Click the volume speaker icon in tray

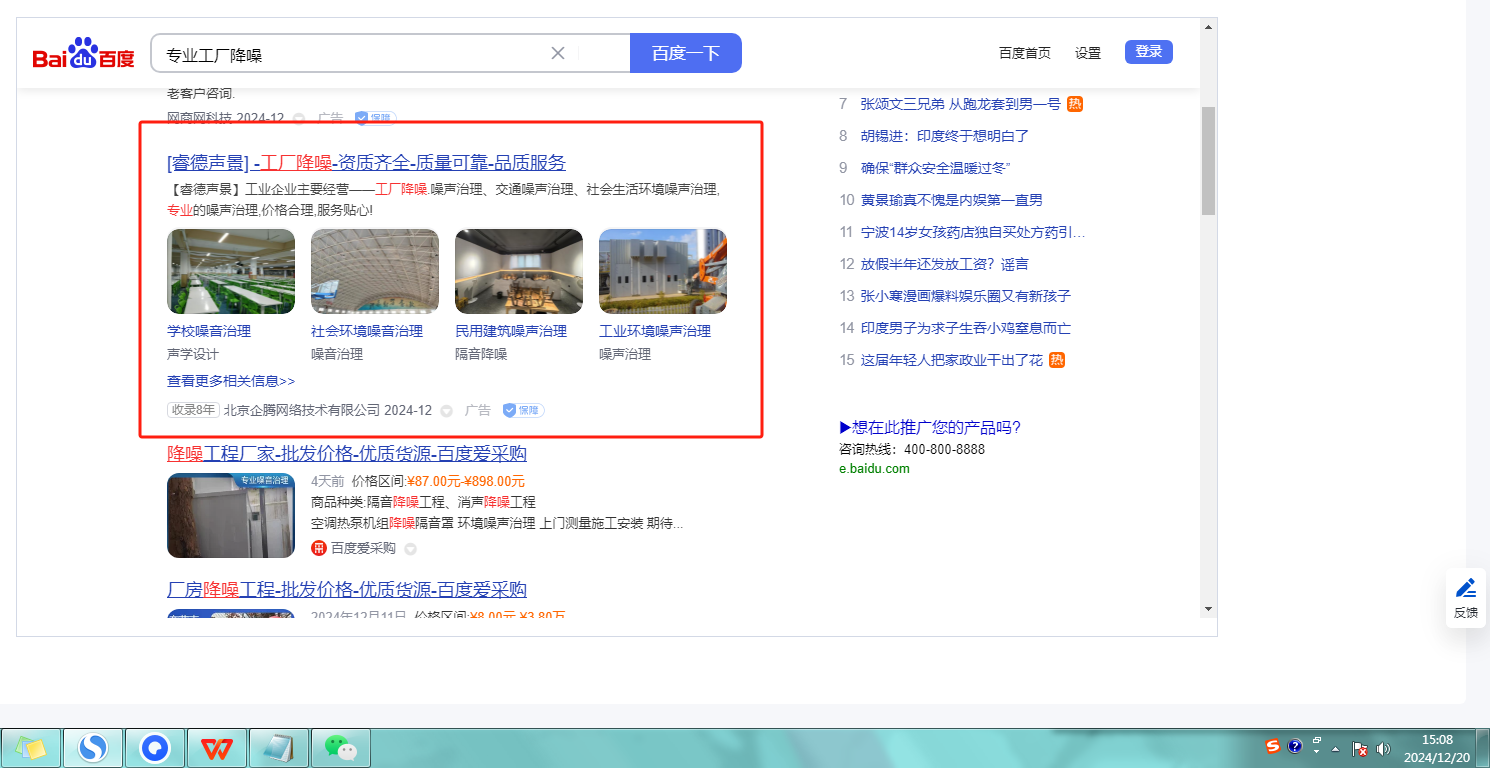(1383, 748)
